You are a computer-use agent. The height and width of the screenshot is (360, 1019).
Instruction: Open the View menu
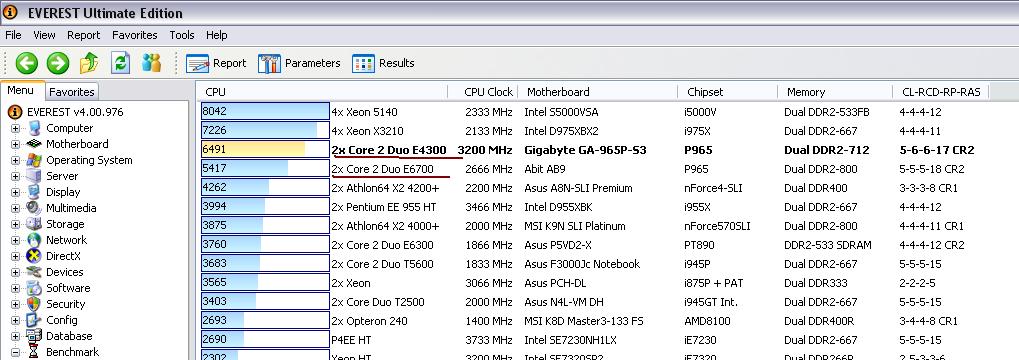click(x=44, y=35)
